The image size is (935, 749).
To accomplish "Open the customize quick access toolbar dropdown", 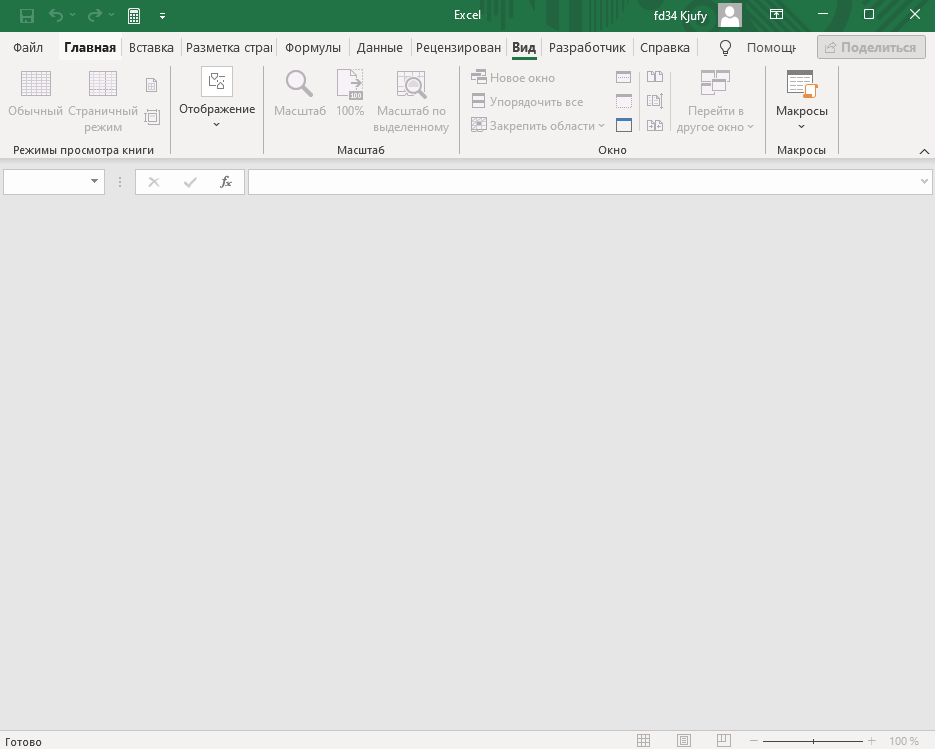I will pos(163,16).
